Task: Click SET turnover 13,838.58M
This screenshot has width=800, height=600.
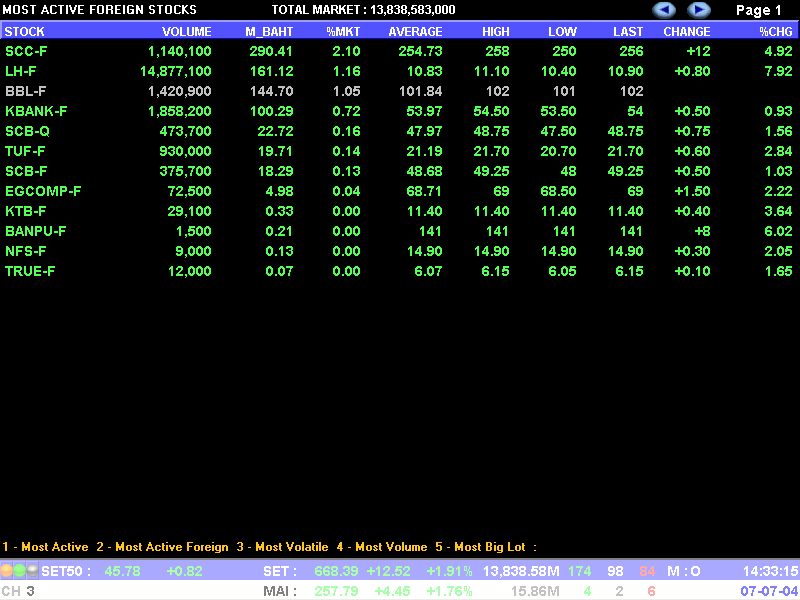Action: pyautogui.click(x=521, y=571)
